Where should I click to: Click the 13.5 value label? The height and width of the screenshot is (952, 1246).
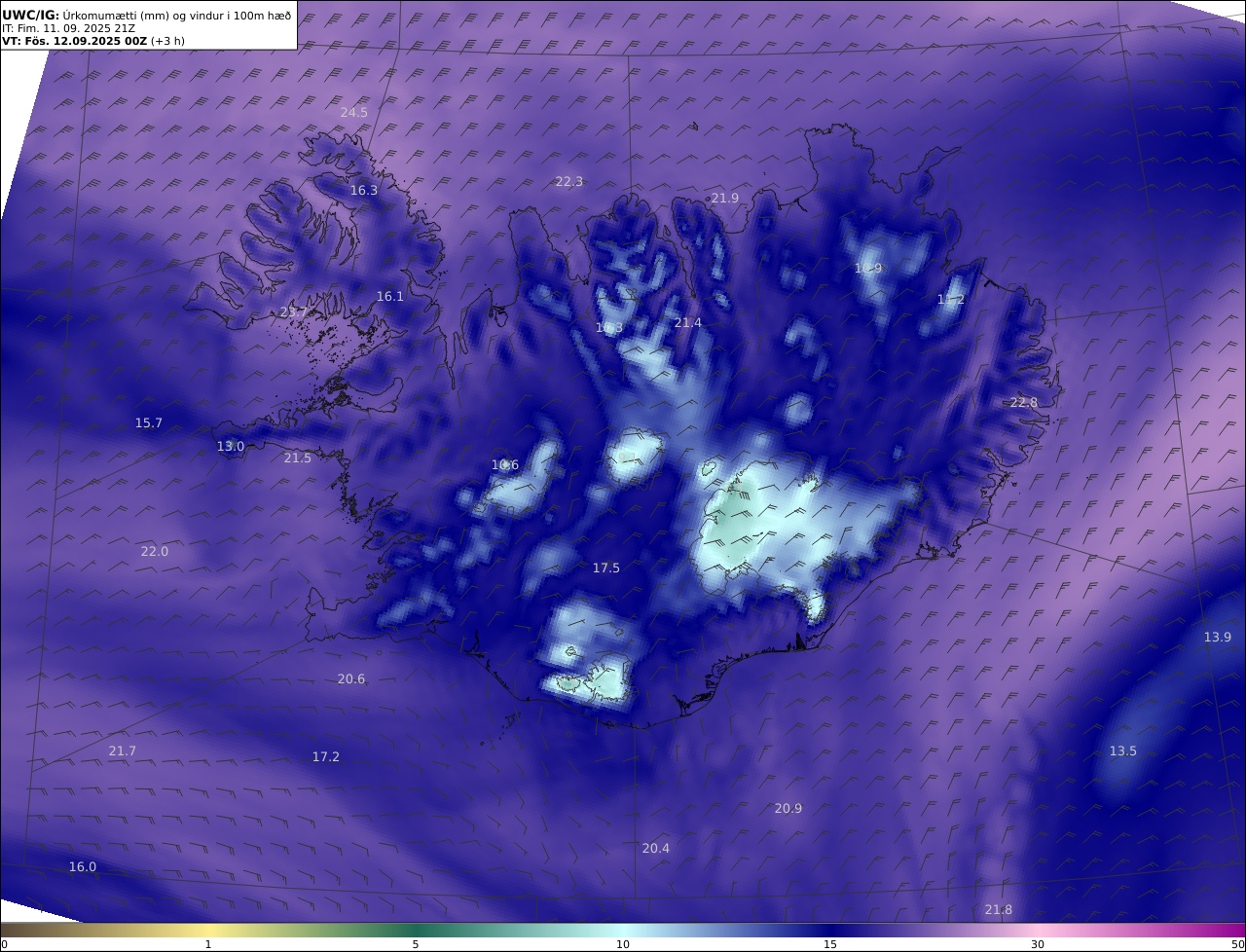point(1122,751)
